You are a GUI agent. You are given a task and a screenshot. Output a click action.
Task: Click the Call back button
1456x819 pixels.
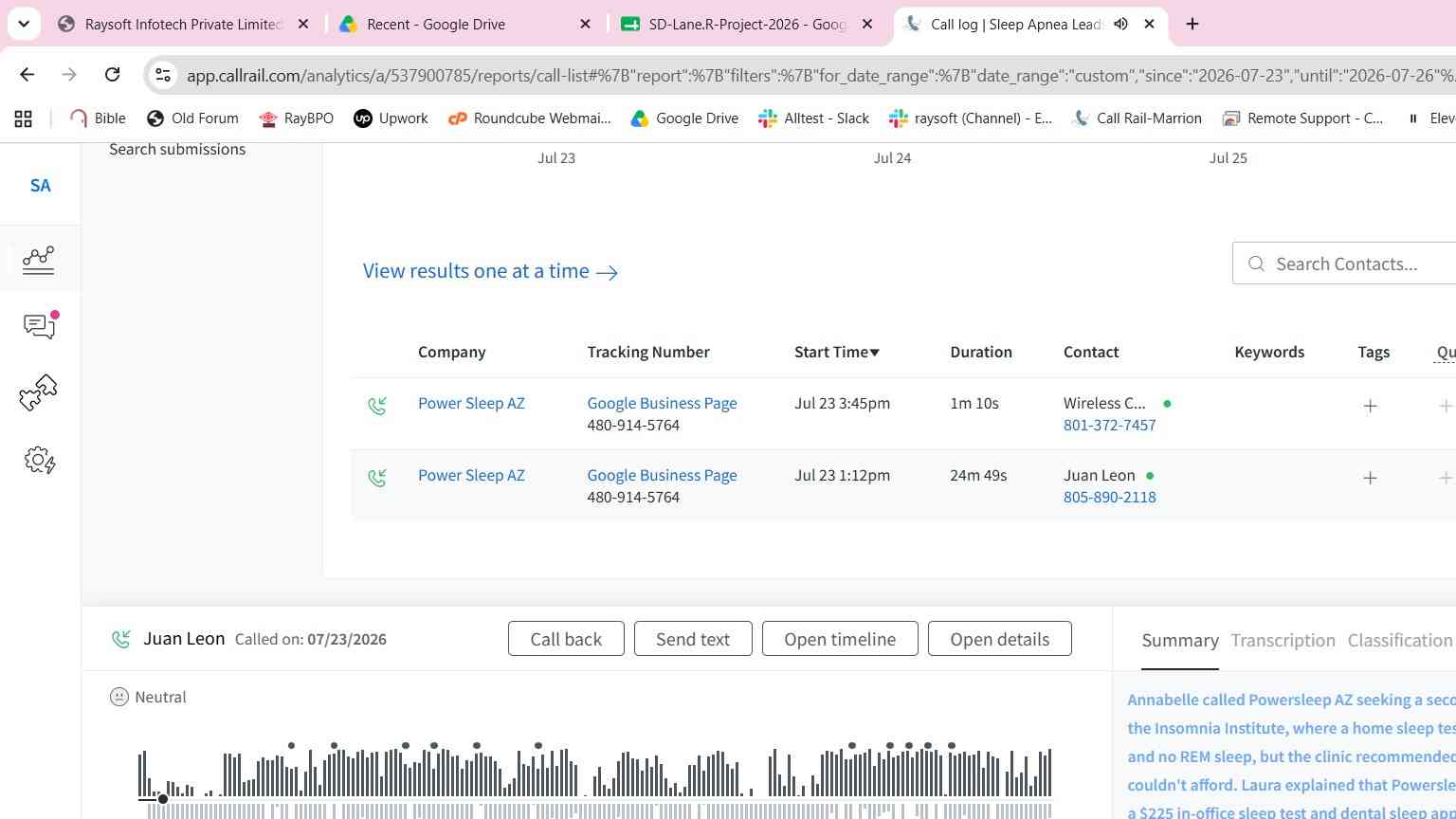(566, 639)
